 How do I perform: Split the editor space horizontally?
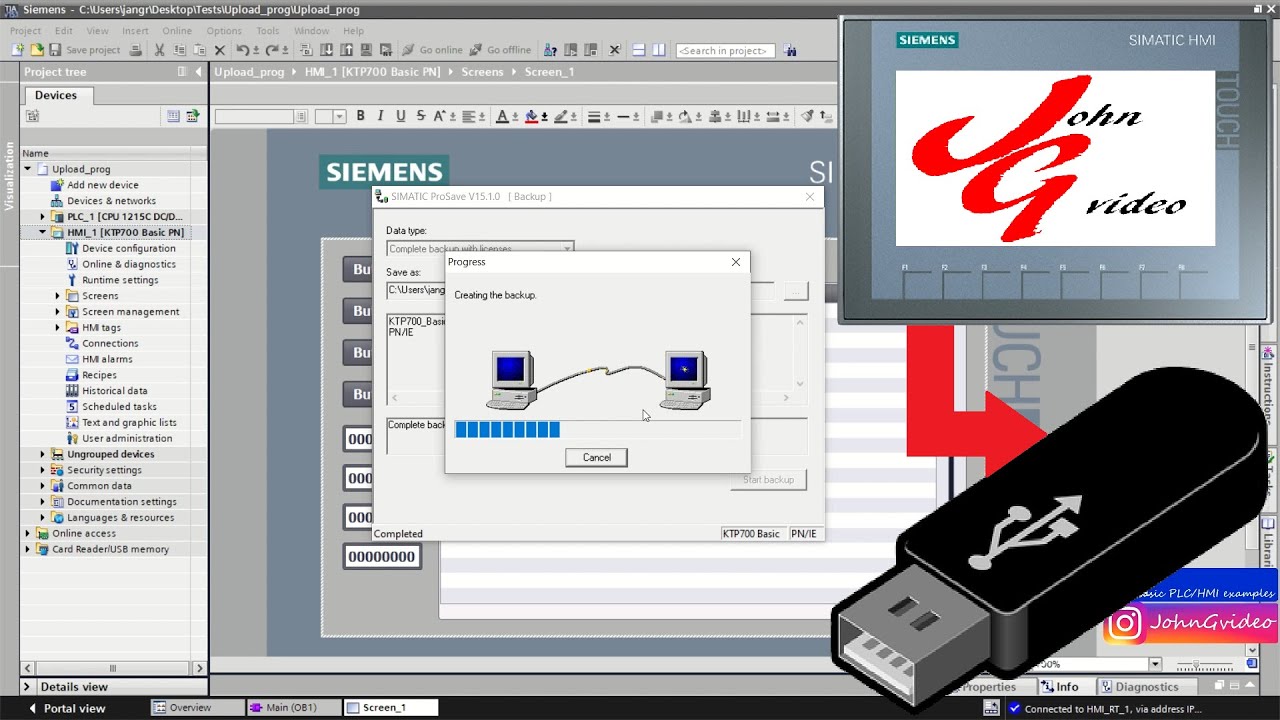click(x=640, y=50)
